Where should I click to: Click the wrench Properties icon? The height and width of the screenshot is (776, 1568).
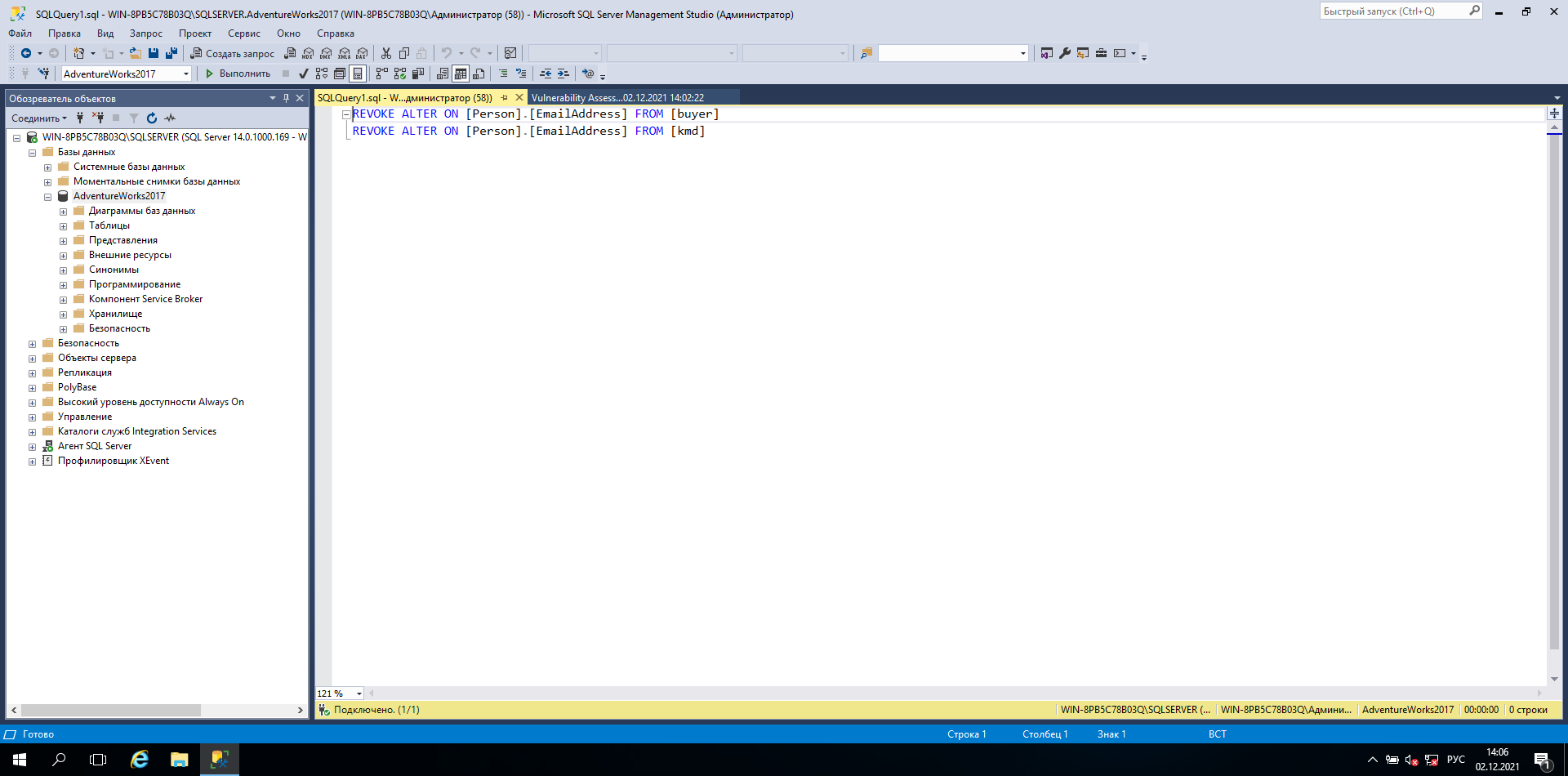coord(1065,53)
